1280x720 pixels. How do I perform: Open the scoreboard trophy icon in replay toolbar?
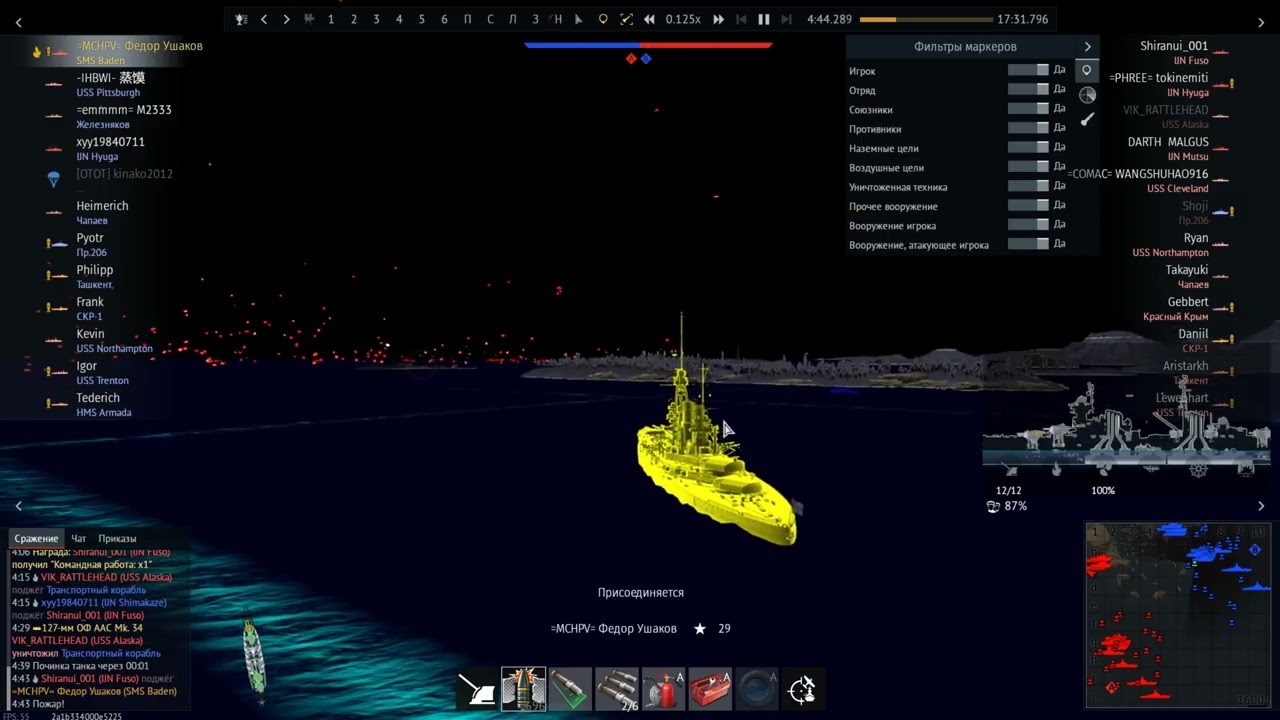[x=241, y=19]
